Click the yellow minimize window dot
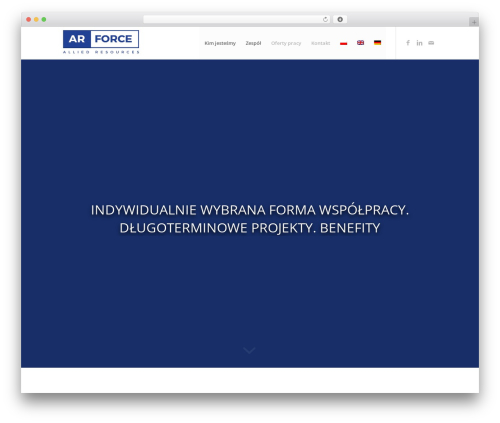The image size is (500, 423). (x=36, y=19)
